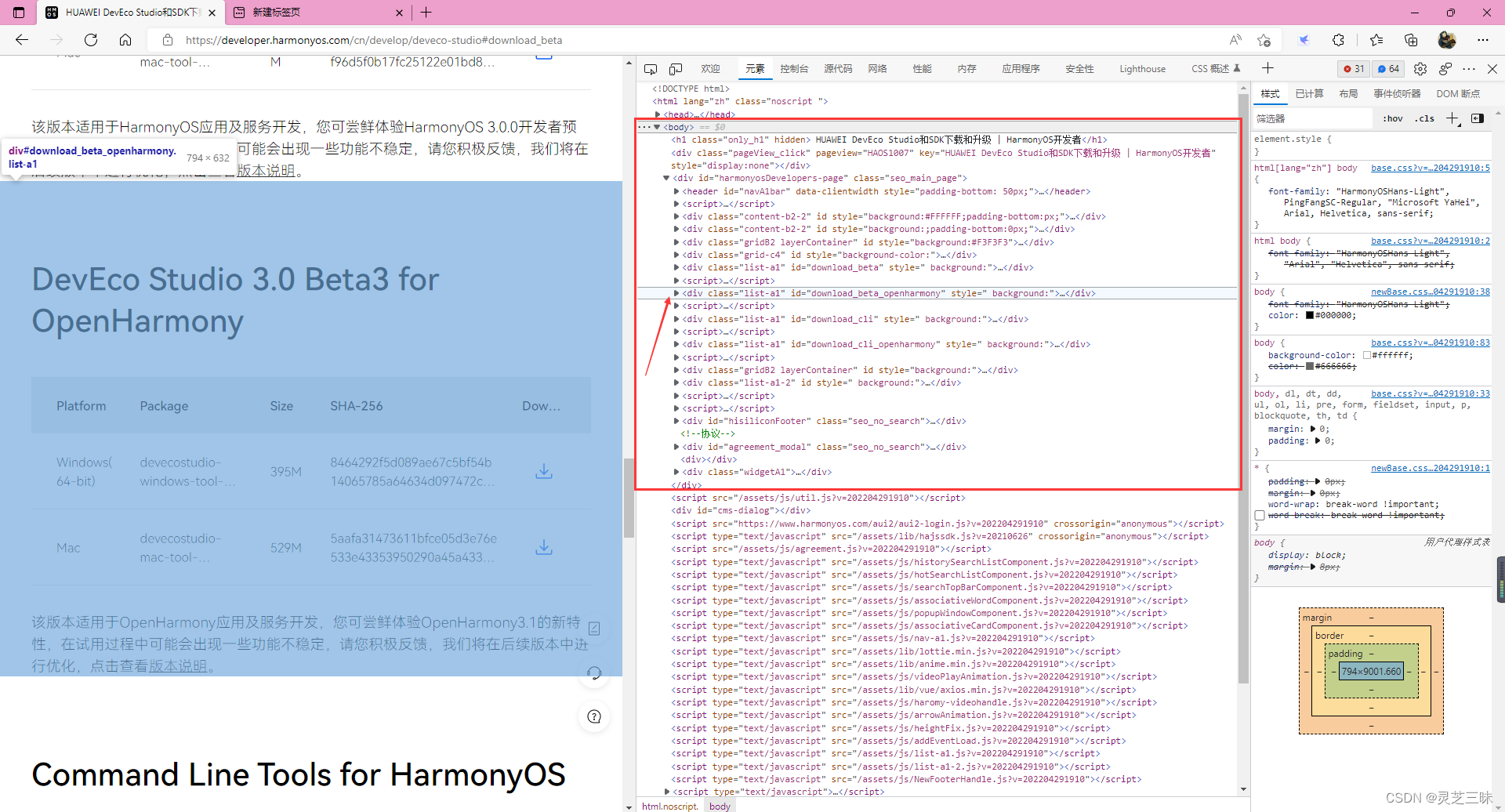Screen dimensions: 1505x812
Task: Click the 31 errors counter badge
Action: (1354, 69)
